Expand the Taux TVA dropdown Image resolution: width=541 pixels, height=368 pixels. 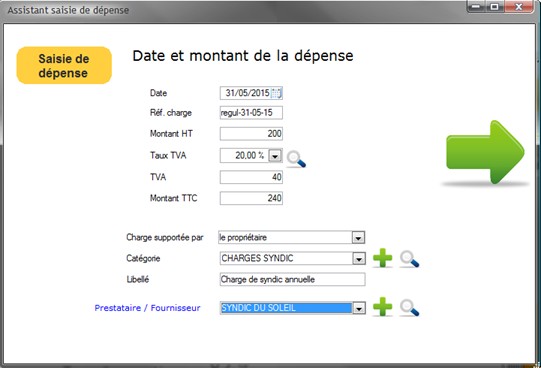[x=275, y=156]
